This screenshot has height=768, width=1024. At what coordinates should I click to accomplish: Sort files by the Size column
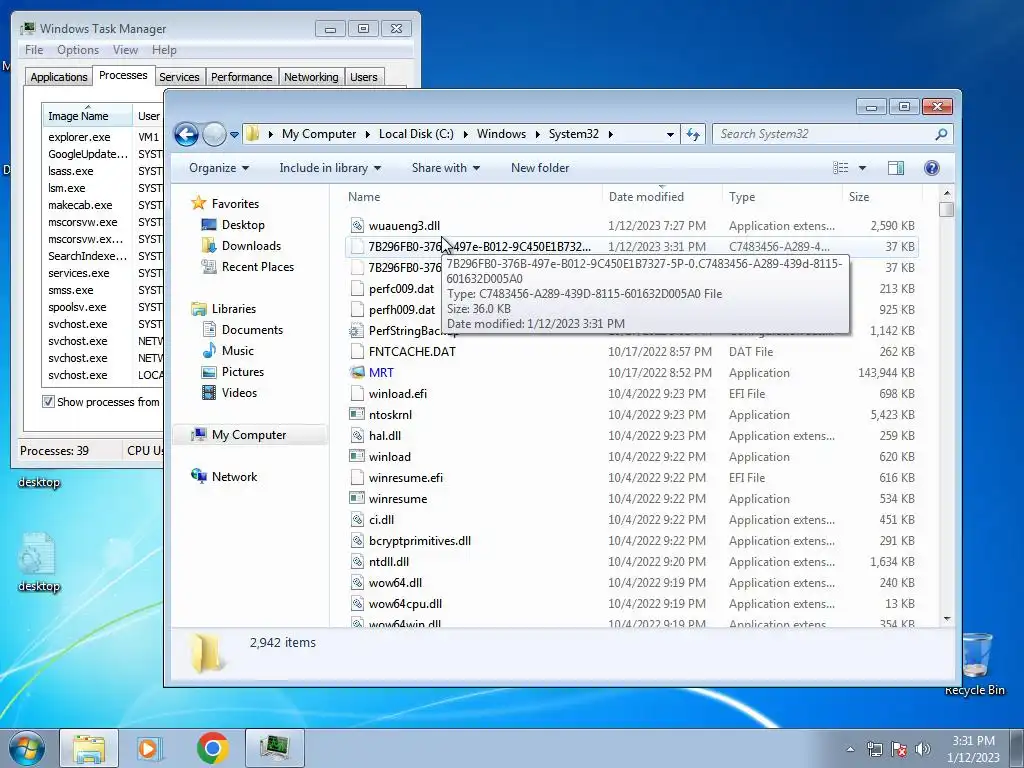[x=882, y=197]
